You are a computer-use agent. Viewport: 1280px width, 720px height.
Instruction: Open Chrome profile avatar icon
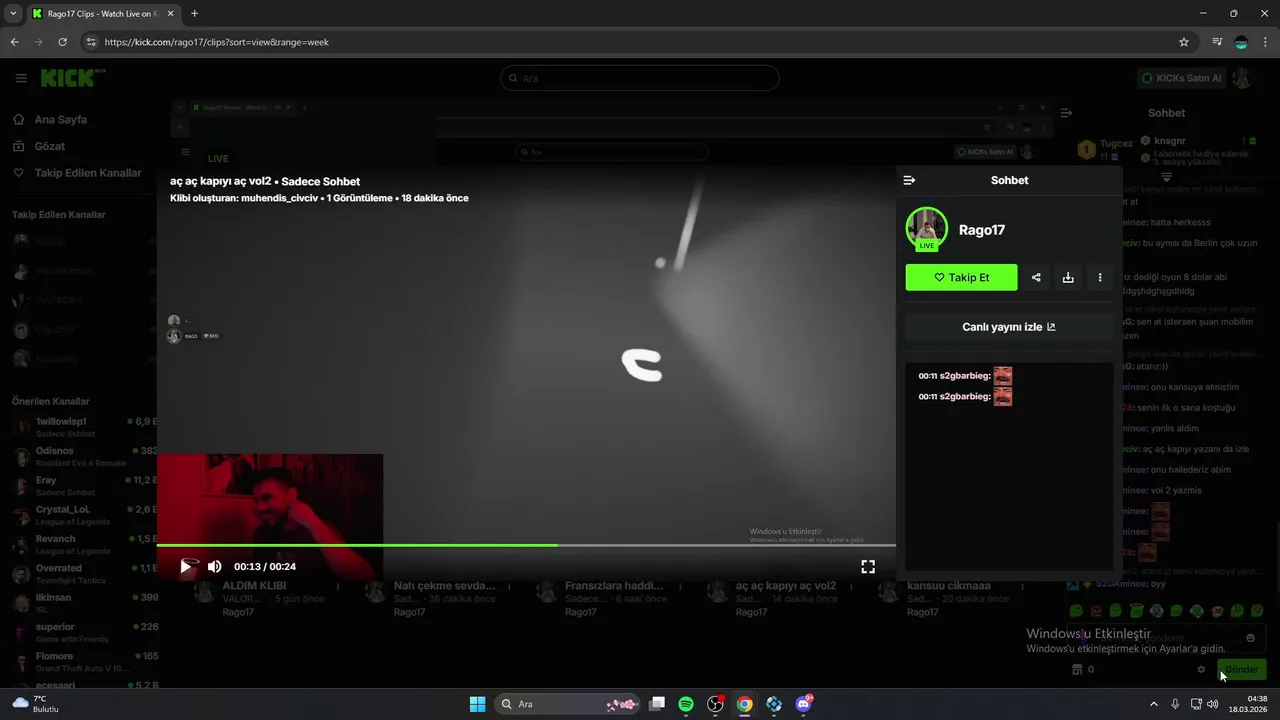(1241, 42)
